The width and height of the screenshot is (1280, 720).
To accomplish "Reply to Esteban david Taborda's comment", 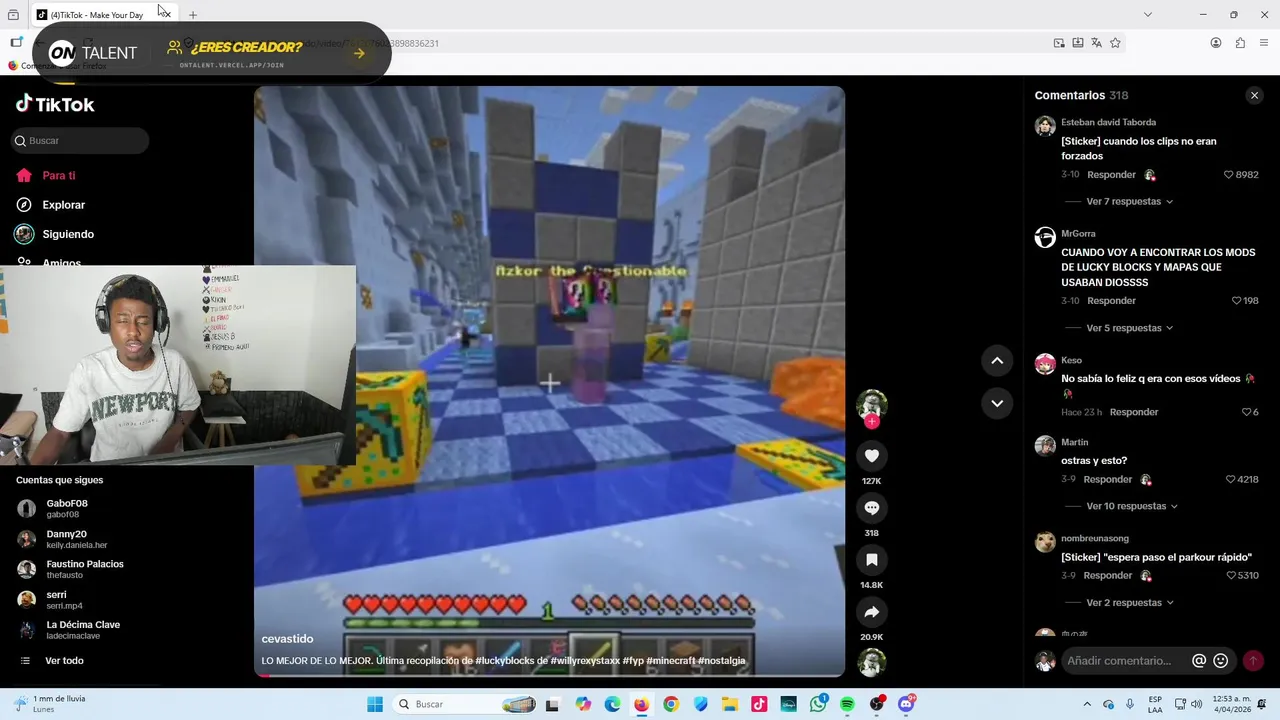I will (1111, 175).
